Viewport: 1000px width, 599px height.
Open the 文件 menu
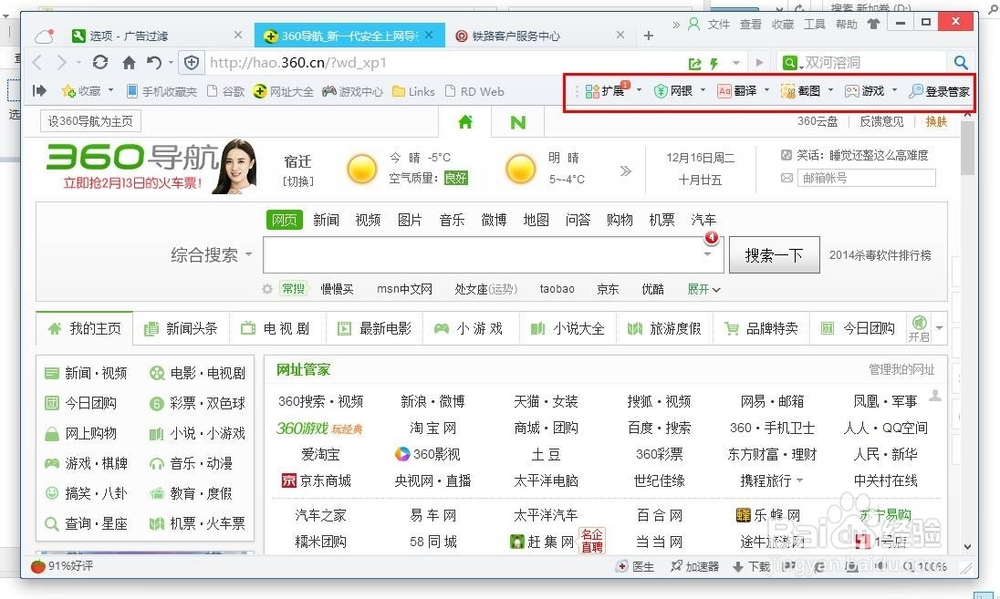tap(719, 24)
